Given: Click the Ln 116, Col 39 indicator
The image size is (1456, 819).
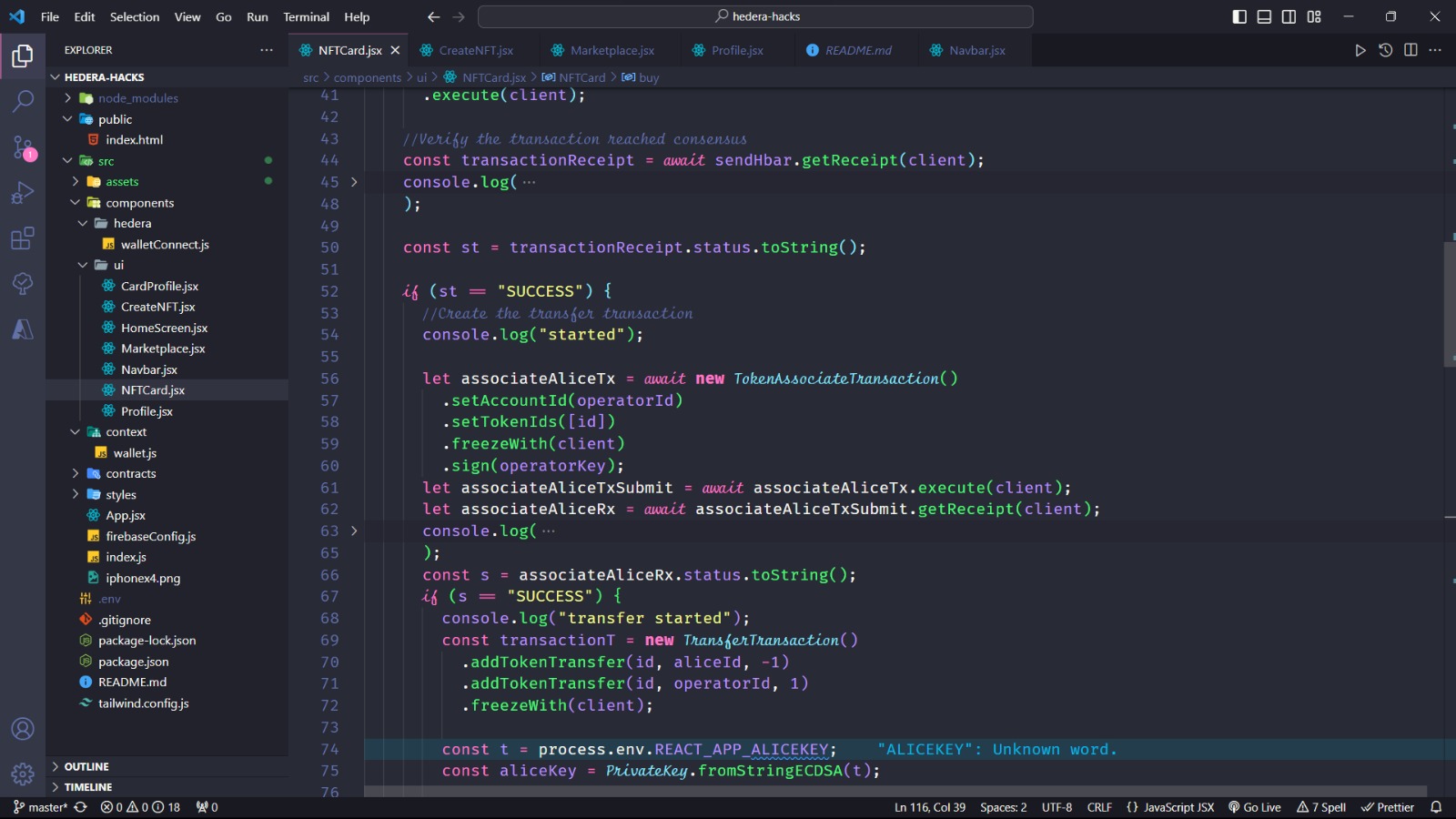Looking at the screenshot, I should (x=930, y=807).
